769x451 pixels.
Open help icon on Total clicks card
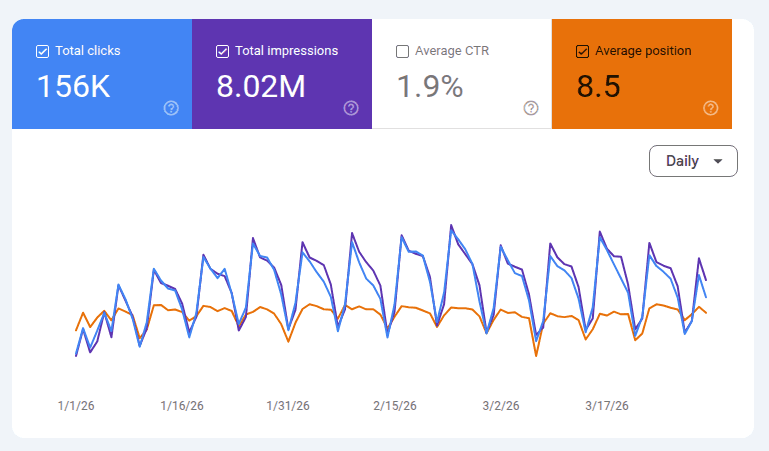coord(171,108)
